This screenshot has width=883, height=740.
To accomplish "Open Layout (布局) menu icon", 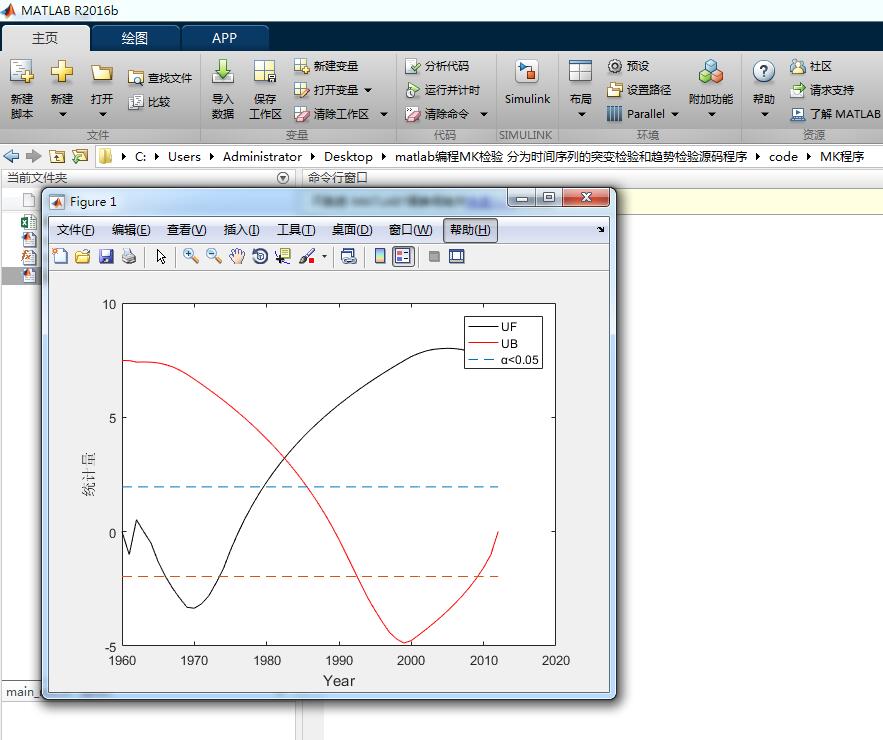I will click(581, 72).
